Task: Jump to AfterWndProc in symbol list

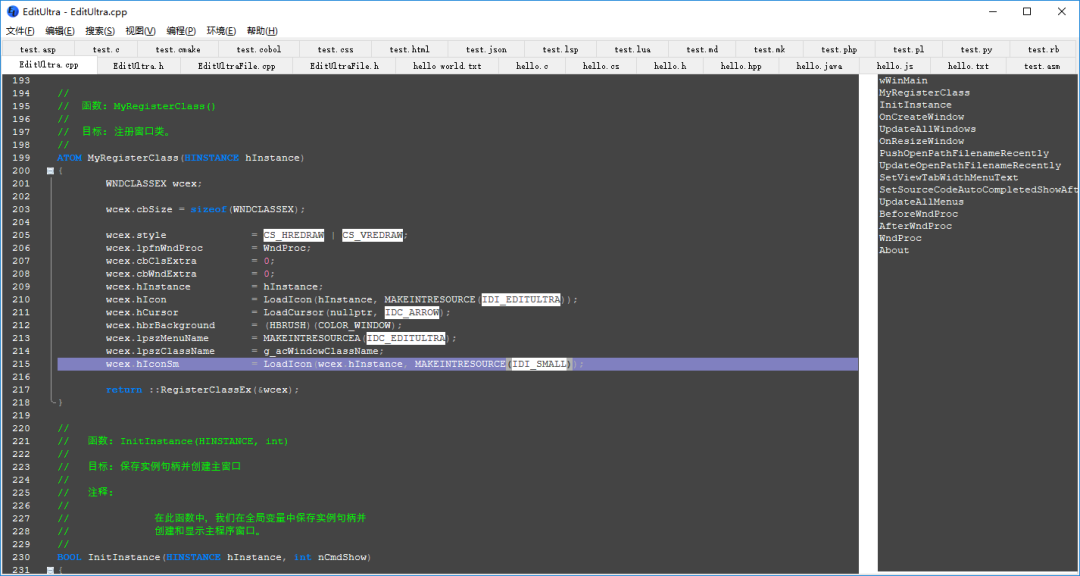Action: [915, 226]
